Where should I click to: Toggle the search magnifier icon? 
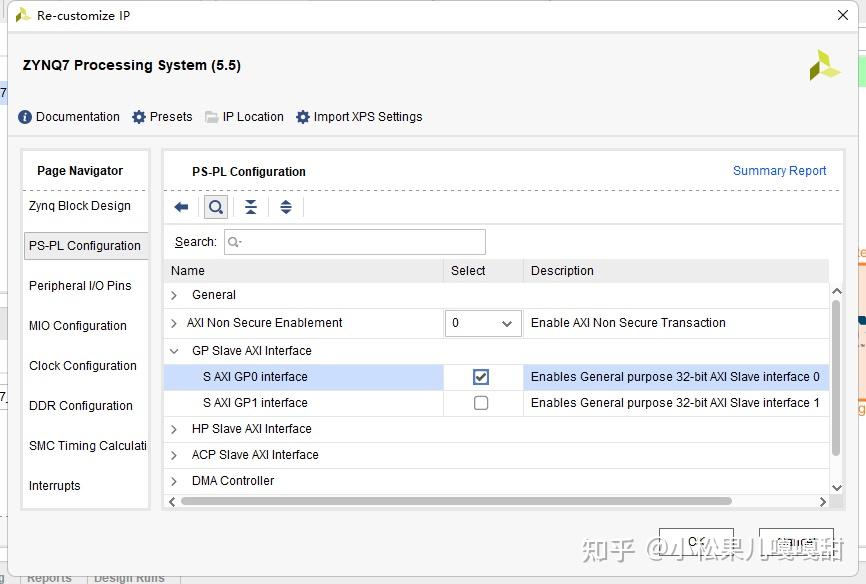click(x=215, y=207)
